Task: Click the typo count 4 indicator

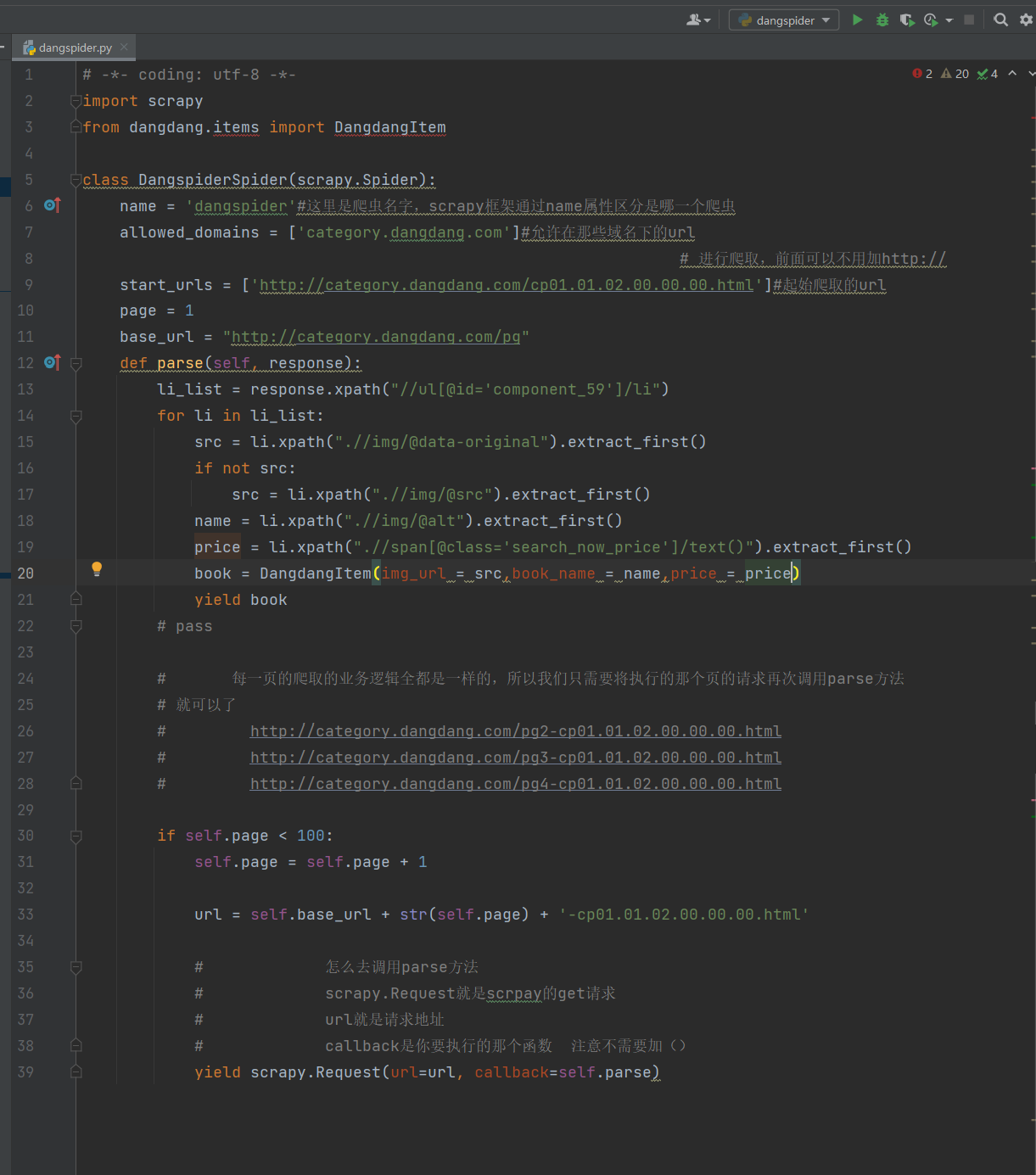Action: 988,74
